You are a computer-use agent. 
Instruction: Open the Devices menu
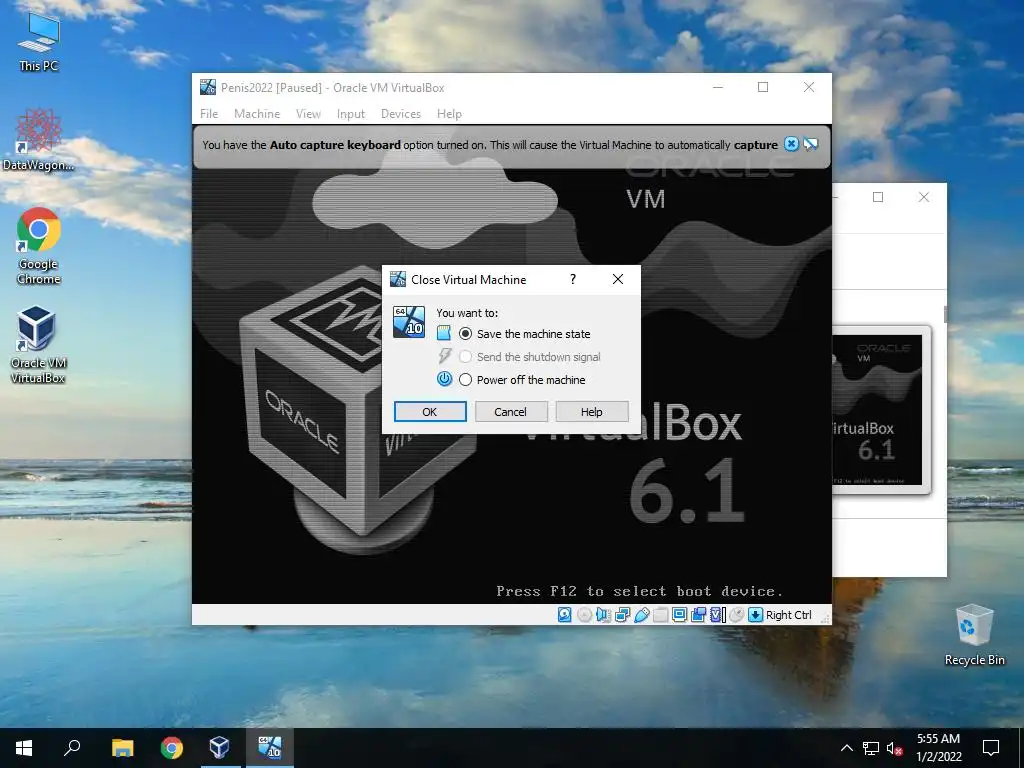(401, 114)
